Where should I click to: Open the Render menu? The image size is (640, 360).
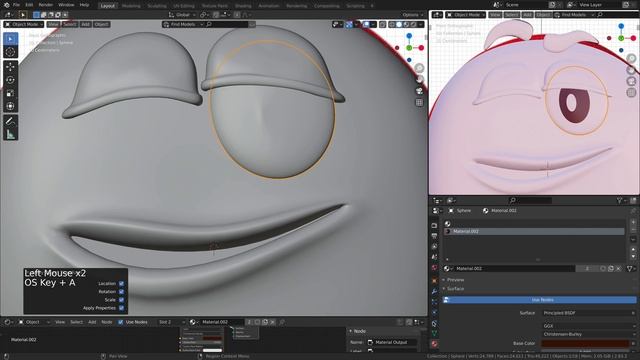pos(46,5)
